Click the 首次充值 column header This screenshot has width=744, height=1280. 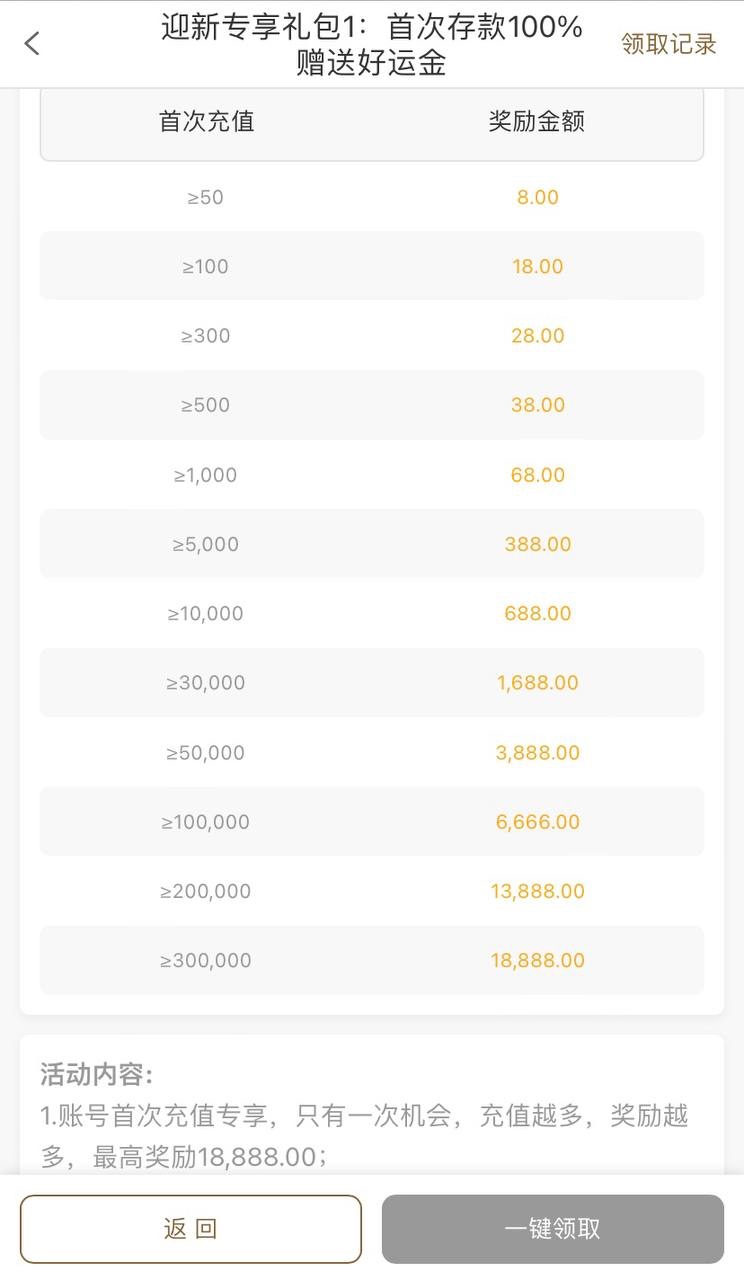[x=206, y=122]
